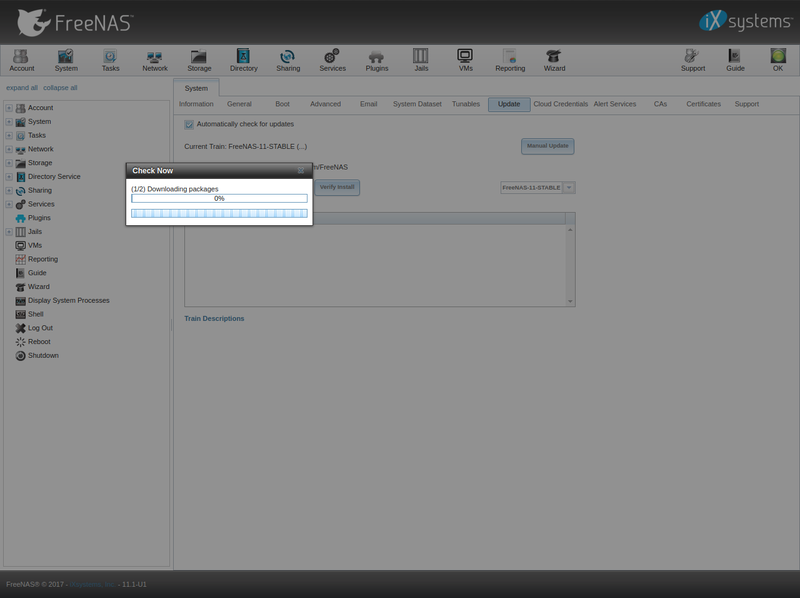Switch to the Boot tab
800x598 pixels.
pyautogui.click(x=282, y=104)
